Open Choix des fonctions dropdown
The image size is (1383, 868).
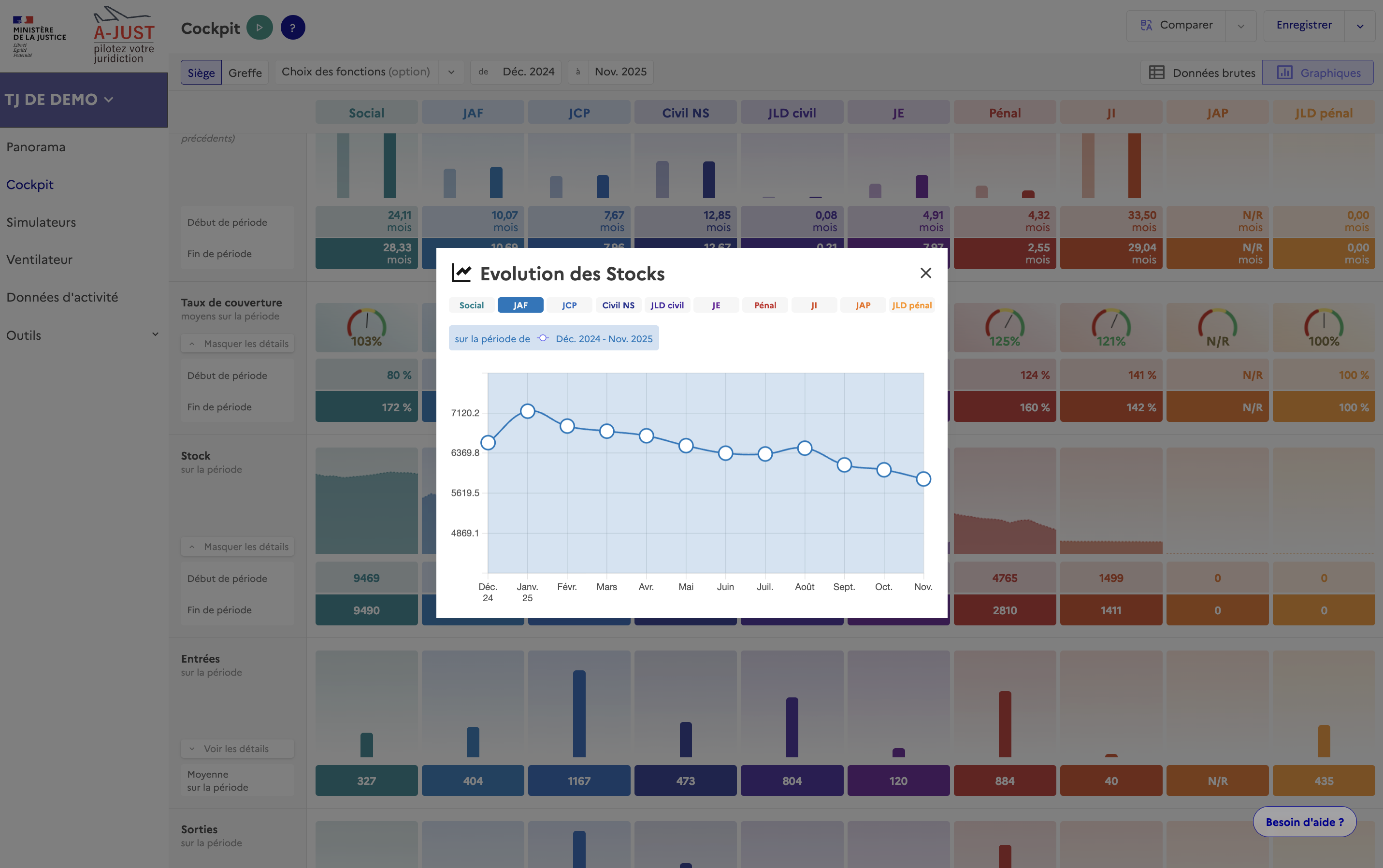coord(368,72)
